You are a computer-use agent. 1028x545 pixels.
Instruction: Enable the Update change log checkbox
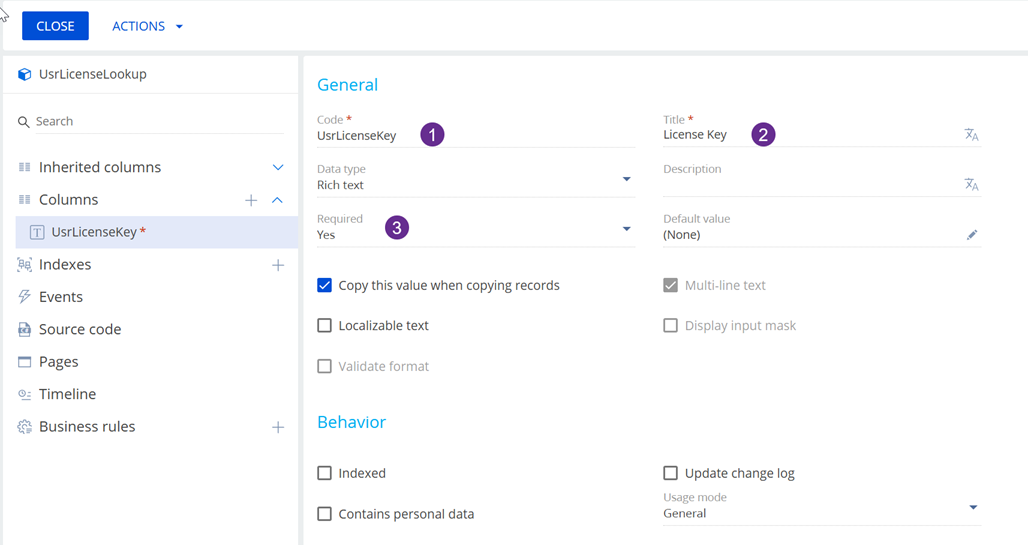pos(670,473)
